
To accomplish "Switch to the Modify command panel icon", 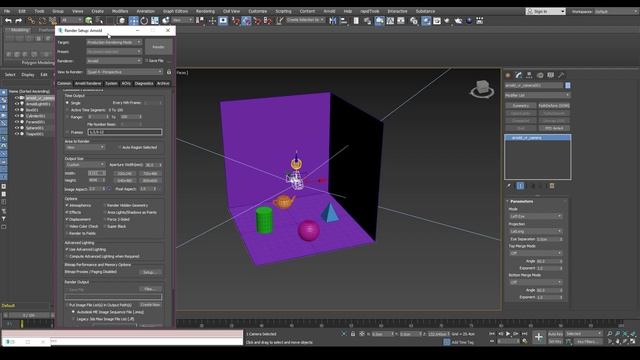I will tap(518, 75).
